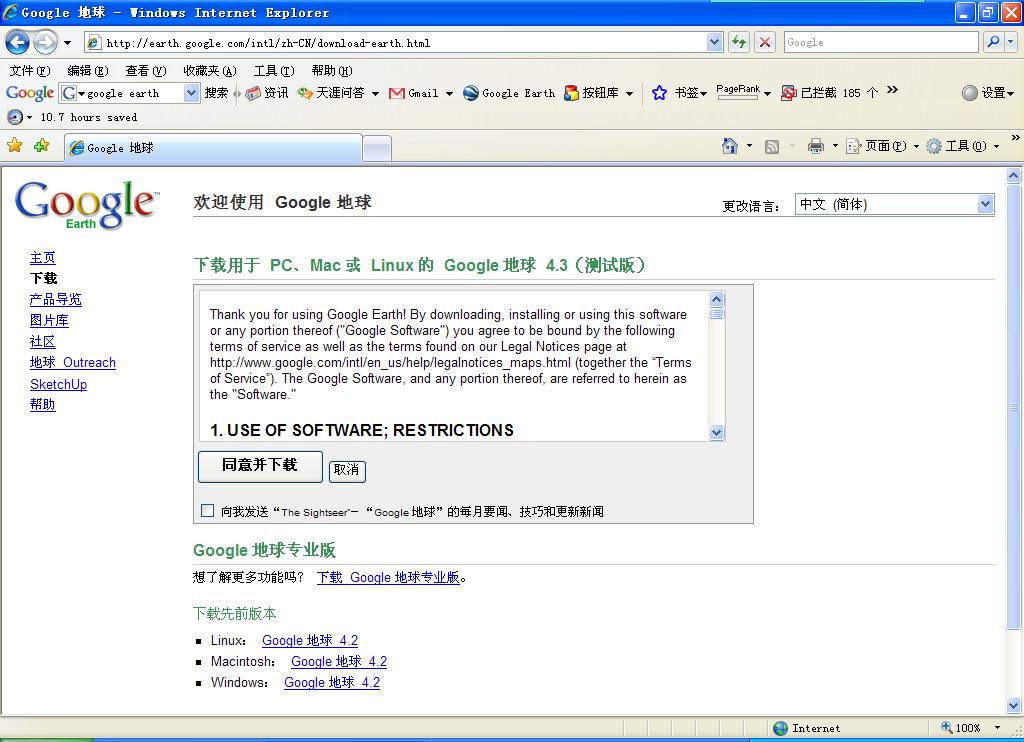Expand the Google Toolbar overflow chevron
Image resolution: width=1024 pixels, height=742 pixels.
[893, 90]
